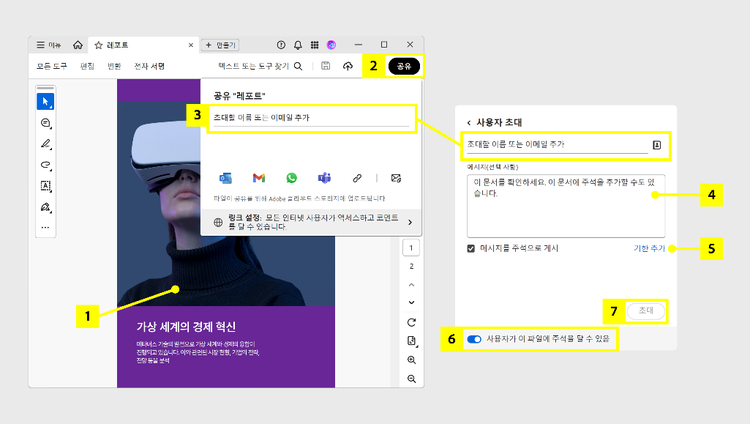Open the help question mark icon
750x424 pixels.
tap(281, 45)
